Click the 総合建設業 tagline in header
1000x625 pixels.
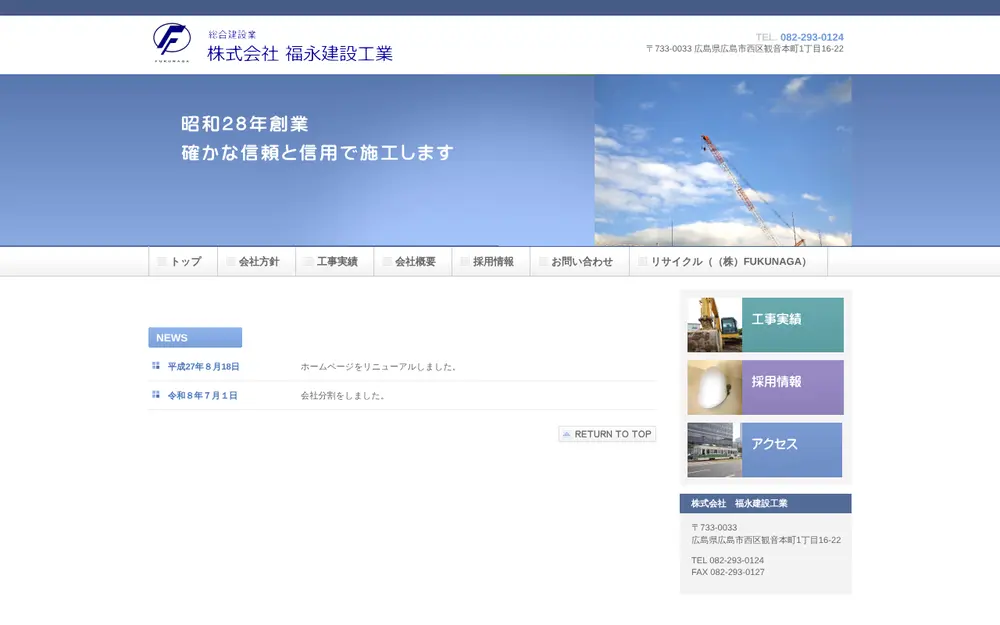232,34
